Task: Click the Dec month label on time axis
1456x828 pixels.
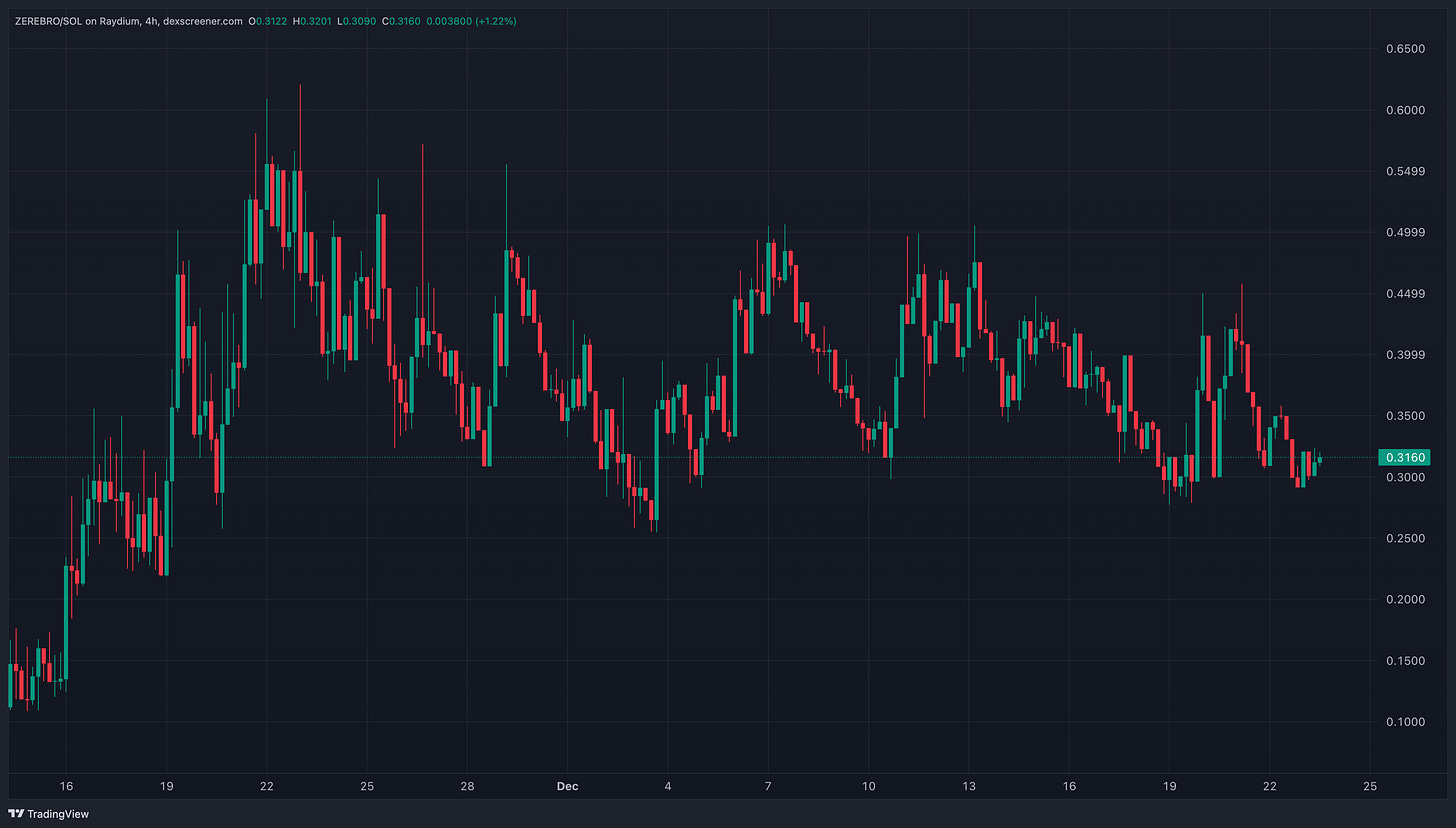Action: point(567,787)
